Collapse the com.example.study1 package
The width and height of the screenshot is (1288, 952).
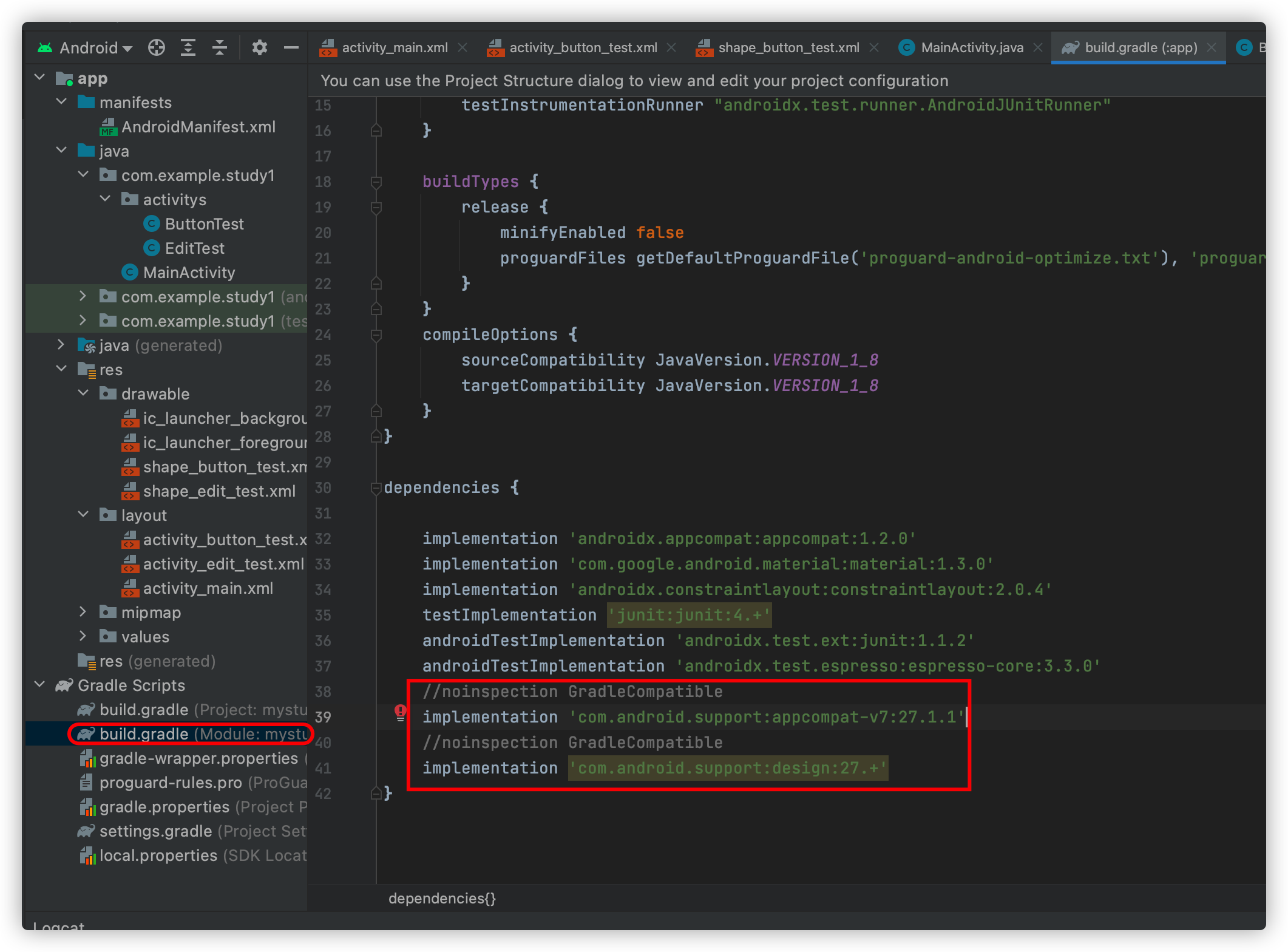point(84,175)
